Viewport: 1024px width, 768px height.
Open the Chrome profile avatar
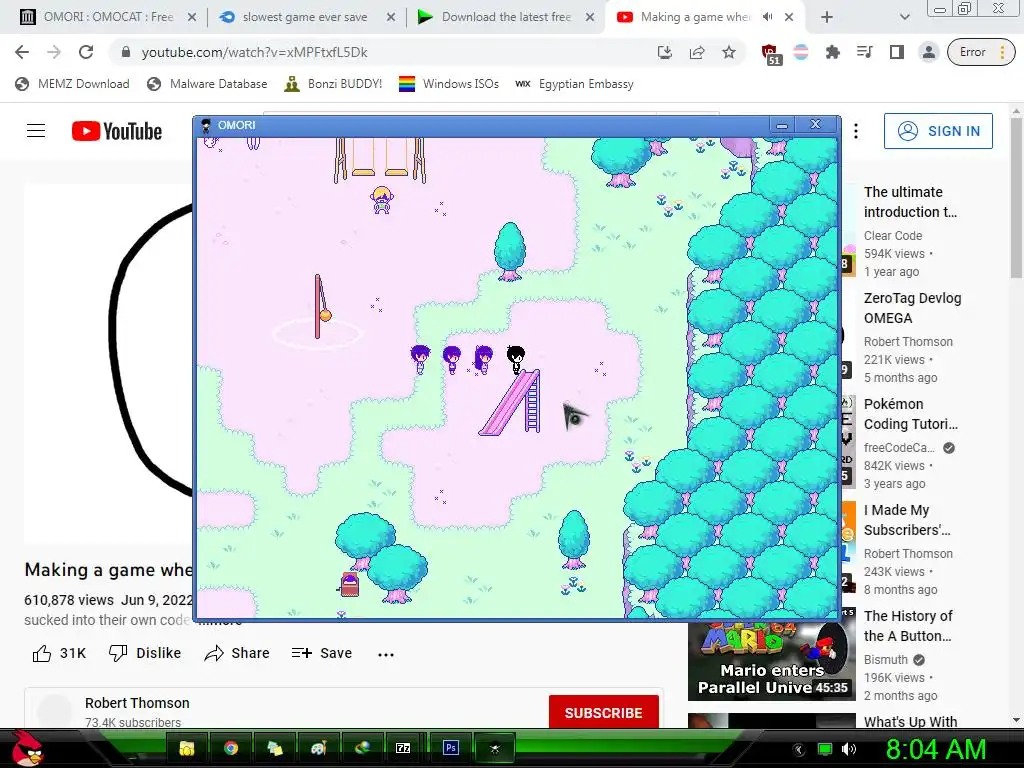pos(929,52)
